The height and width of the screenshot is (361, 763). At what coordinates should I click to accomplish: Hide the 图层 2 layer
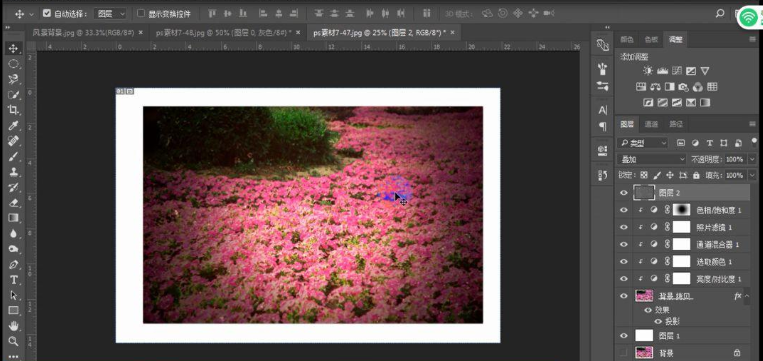pos(624,193)
